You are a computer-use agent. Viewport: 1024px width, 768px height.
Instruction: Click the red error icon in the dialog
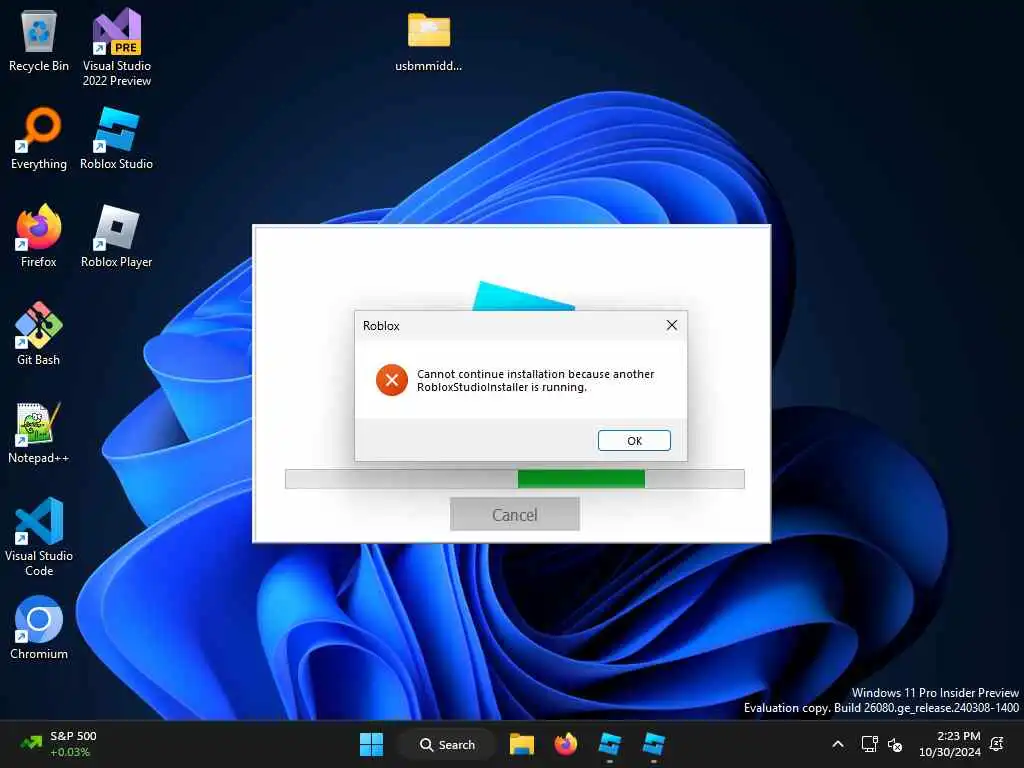(x=392, y=380)
